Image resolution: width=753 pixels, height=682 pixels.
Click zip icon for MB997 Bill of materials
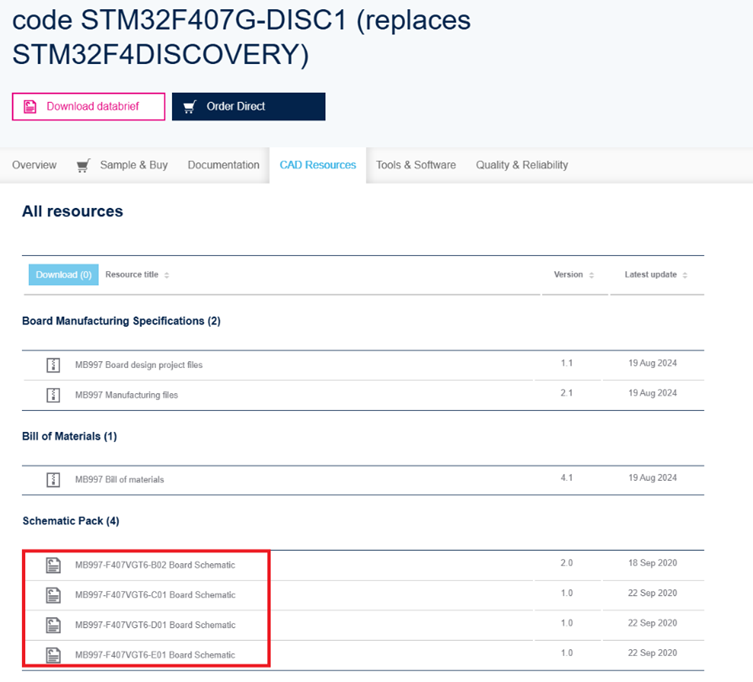(53, 479)
